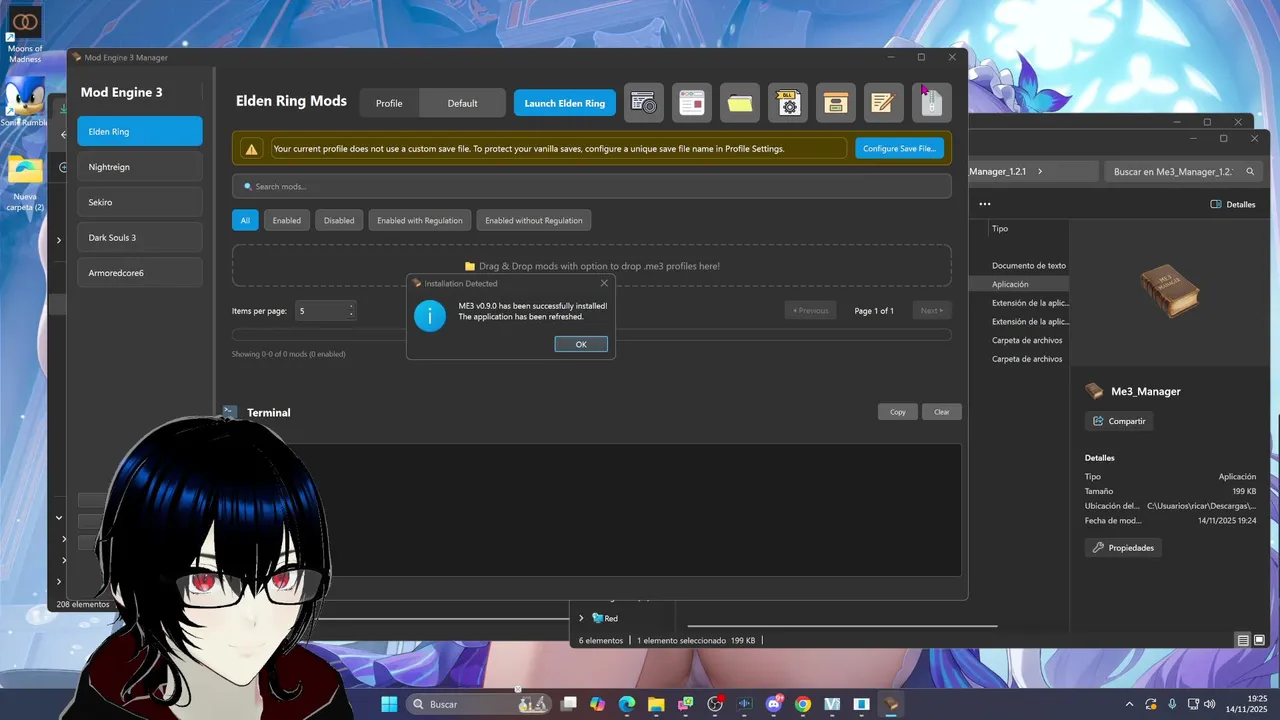Switch to Nightreign in the sidebar
Viewport: 1280px width, 720px height.
click(140, 167)
